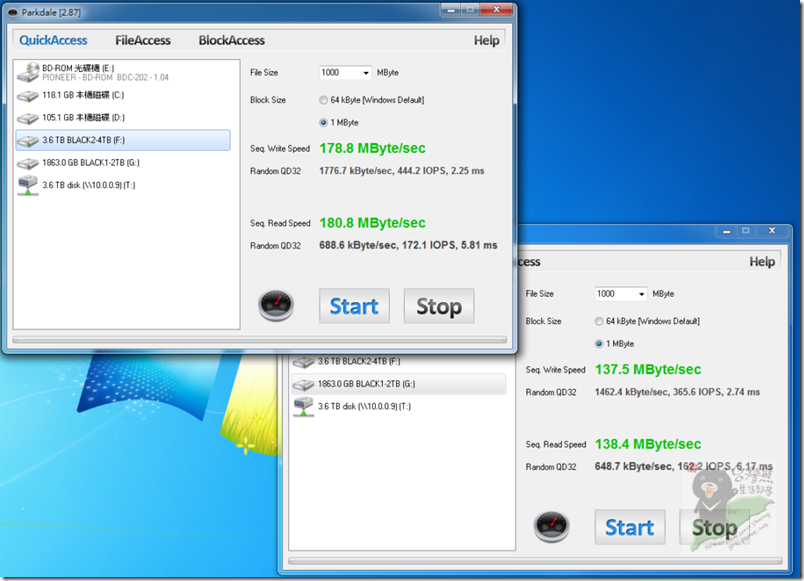Click the 648.7 kByte/sec random read result

pos(684,467)
